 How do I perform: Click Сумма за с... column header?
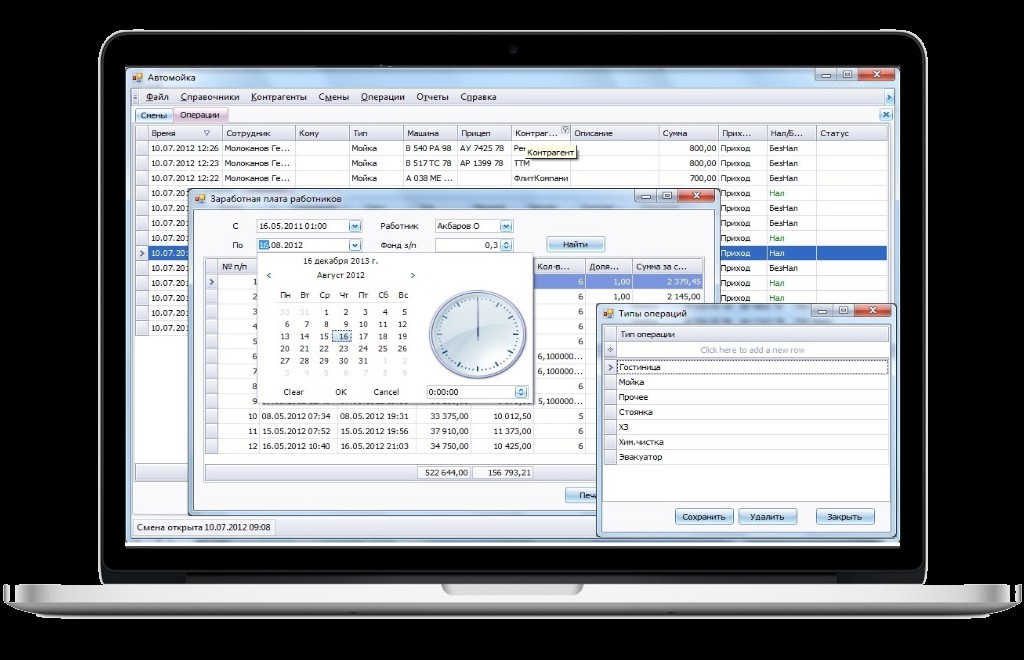point(667,266)
